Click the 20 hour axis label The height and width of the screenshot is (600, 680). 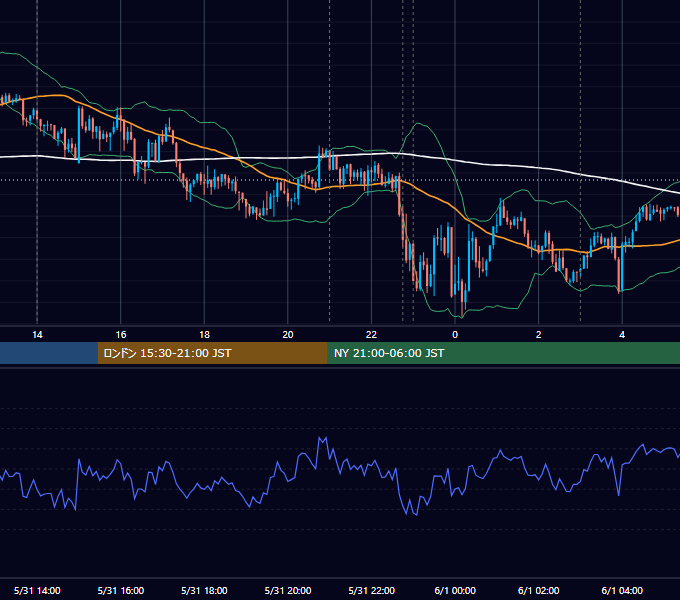[x=288, y=335]
